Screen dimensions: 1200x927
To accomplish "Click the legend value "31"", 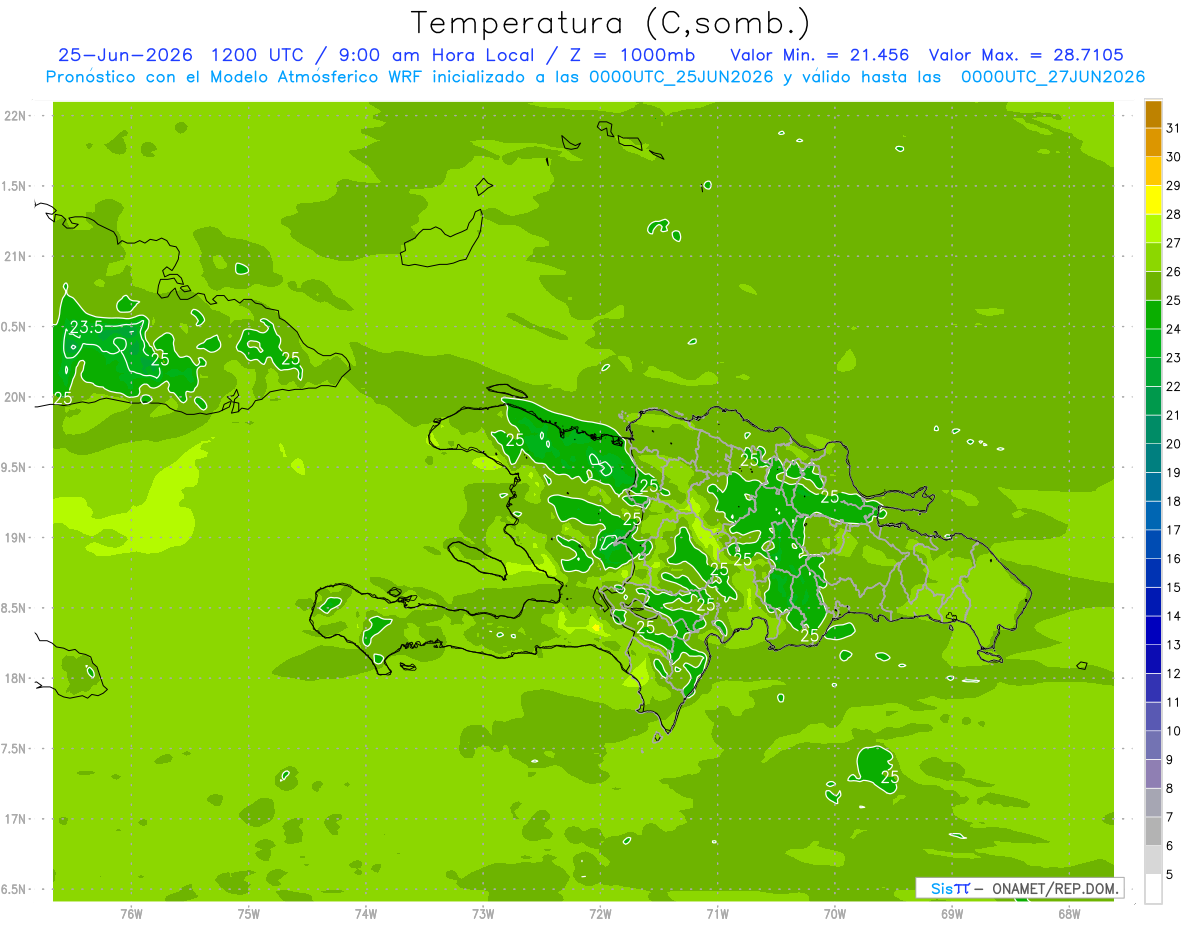I will pyautogui.click(x=1174, y=128).
